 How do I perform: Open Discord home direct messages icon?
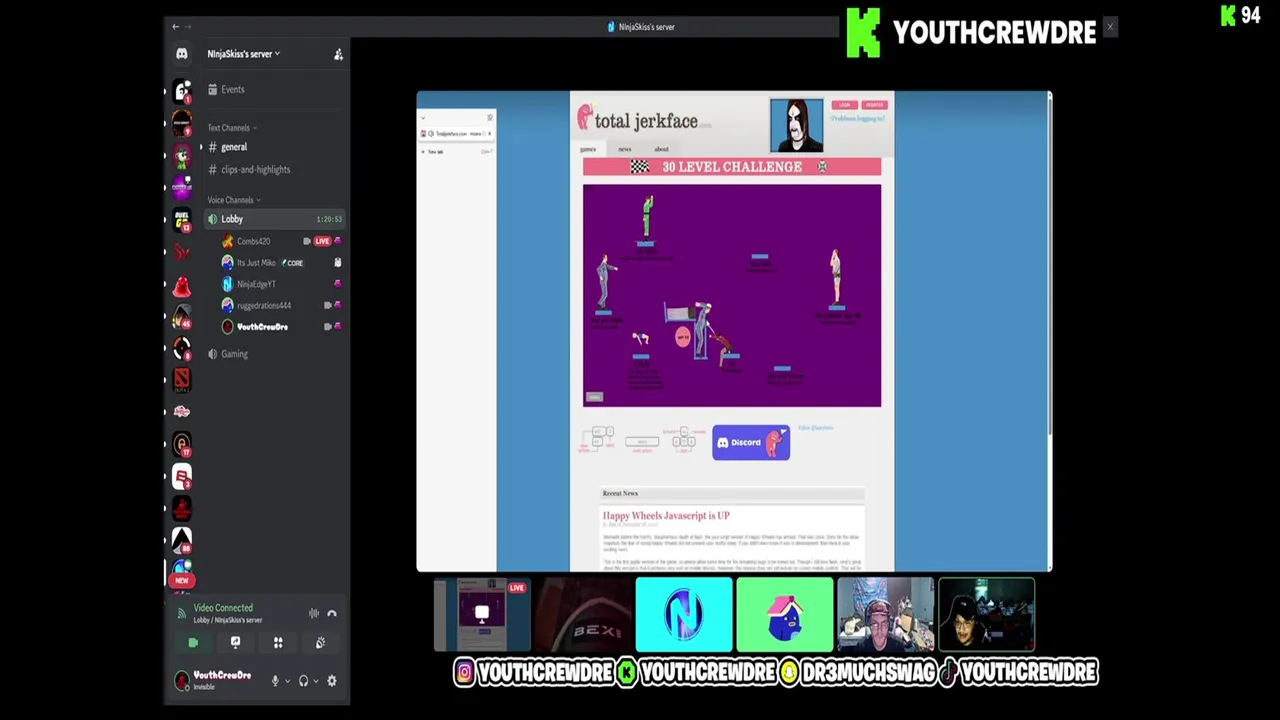tap(181, 54)
